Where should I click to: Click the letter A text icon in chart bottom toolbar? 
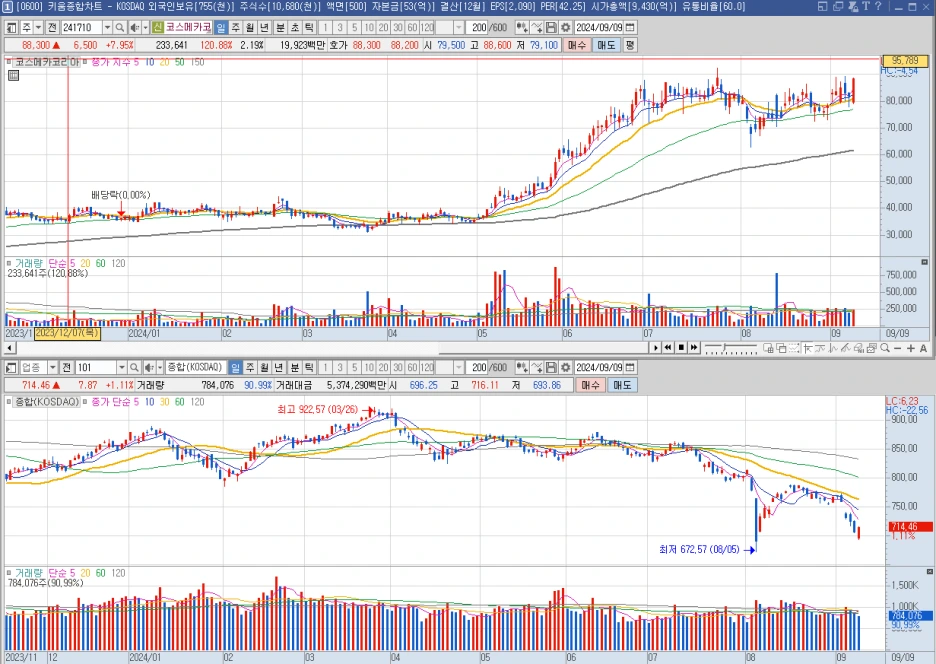click(x=923, y=348)
